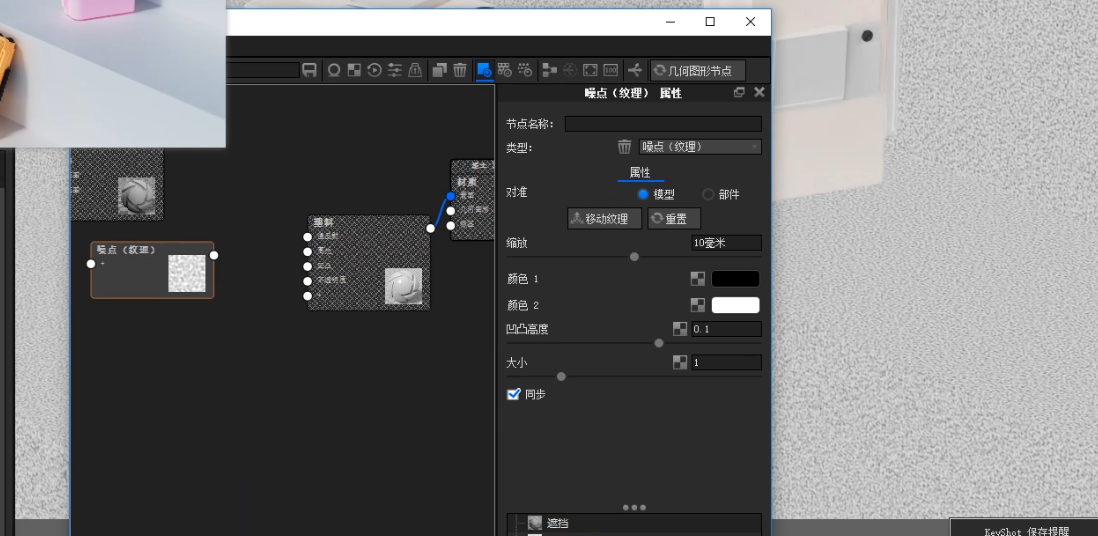Select the 模型 radio button

(643, 194)
